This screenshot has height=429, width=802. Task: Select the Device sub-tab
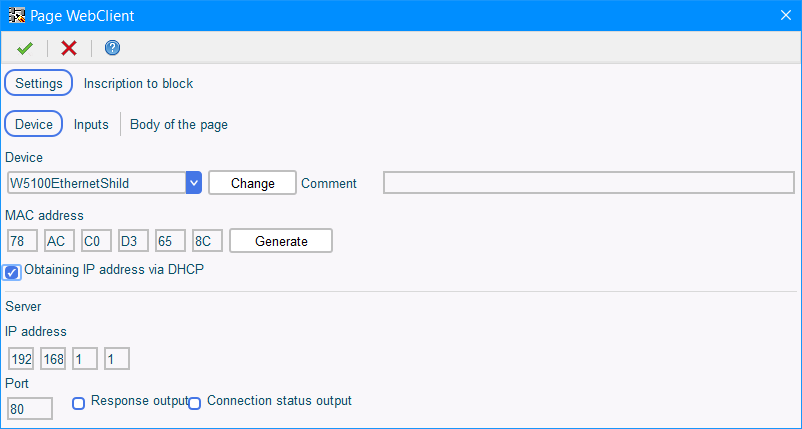[x=34, y=124]
